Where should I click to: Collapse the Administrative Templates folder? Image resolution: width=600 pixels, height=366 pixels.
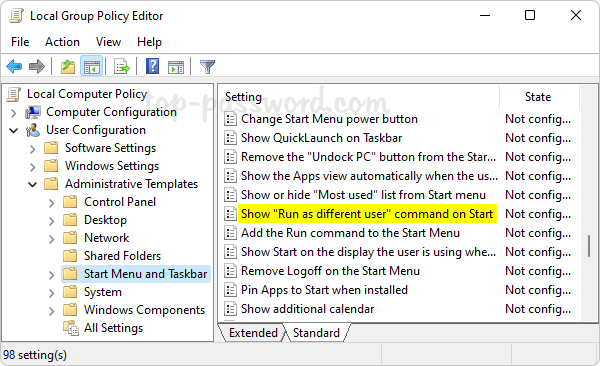(33, 185)
